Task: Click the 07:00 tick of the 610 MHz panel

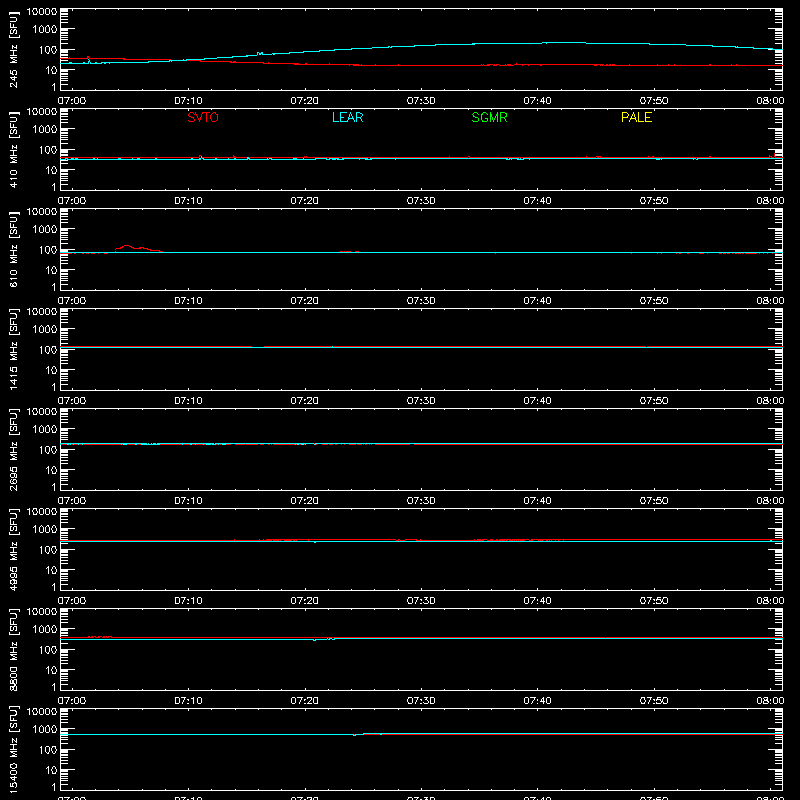Action: [72, 301]
